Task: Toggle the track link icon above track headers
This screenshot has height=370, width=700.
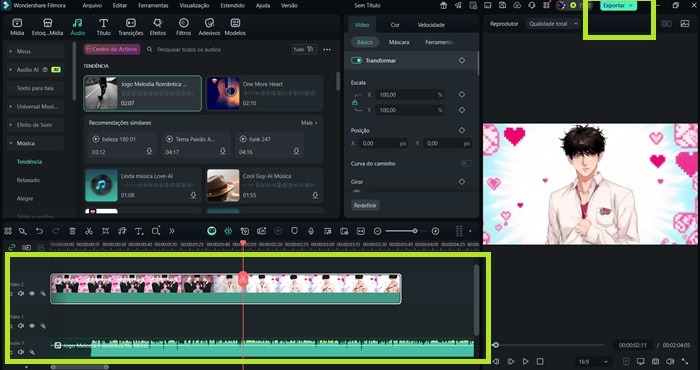Action: tap(12, 247)
